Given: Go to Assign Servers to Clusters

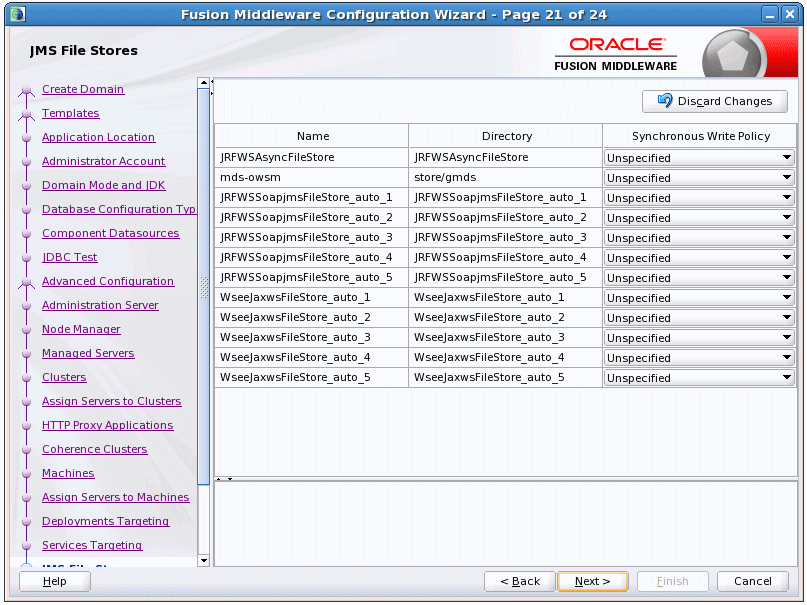Looking at the screenshot, I should [112, 401].
